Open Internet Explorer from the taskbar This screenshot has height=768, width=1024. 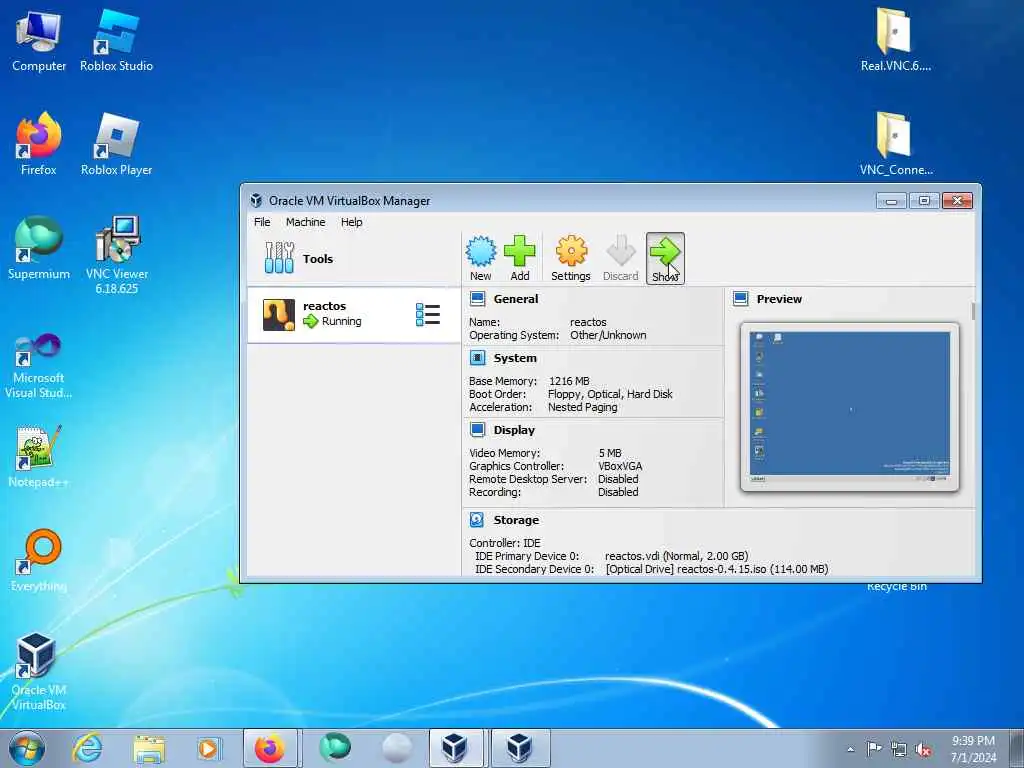(88, 748)
